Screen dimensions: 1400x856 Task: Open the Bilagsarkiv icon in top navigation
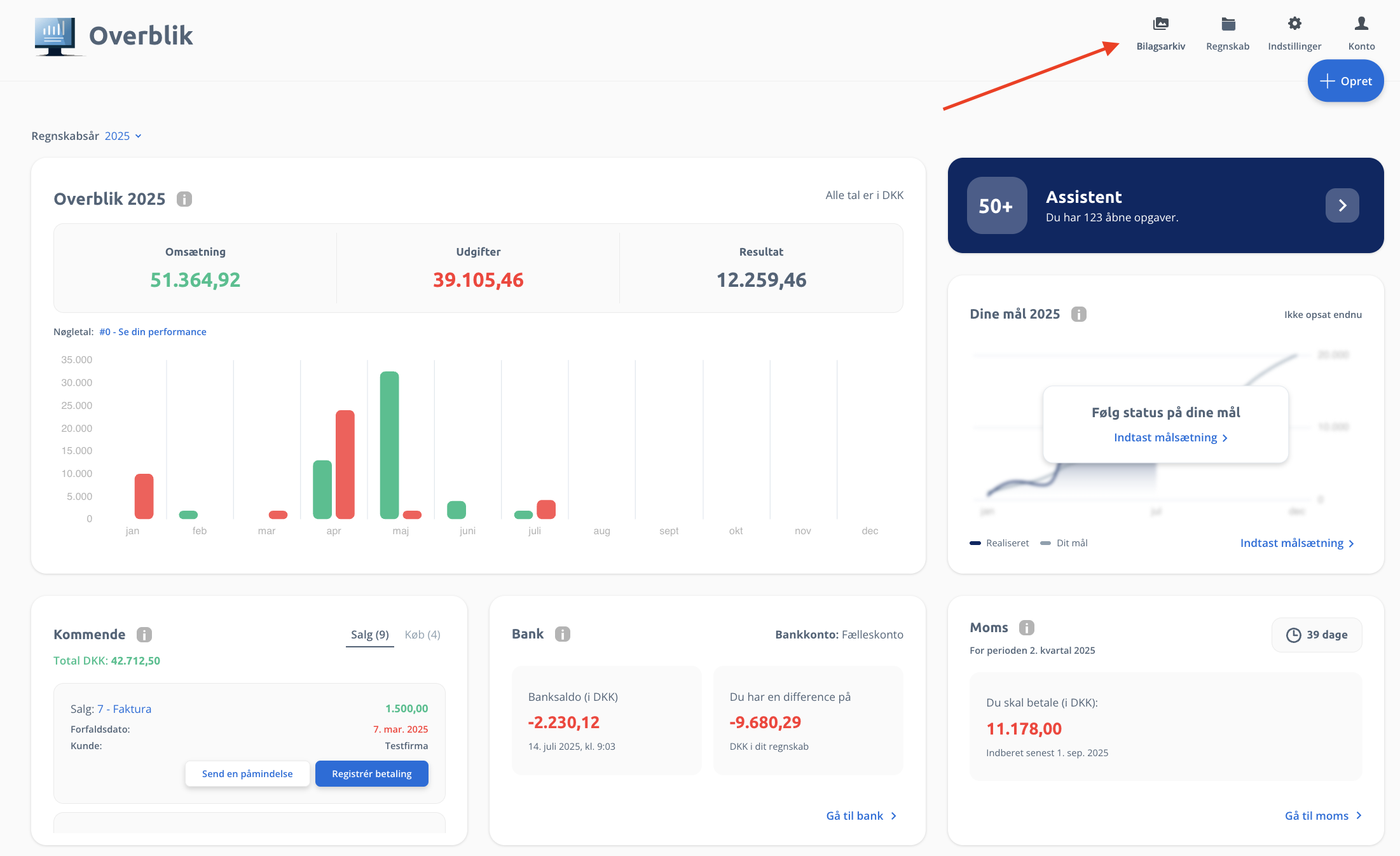[x=1160, y=24]
